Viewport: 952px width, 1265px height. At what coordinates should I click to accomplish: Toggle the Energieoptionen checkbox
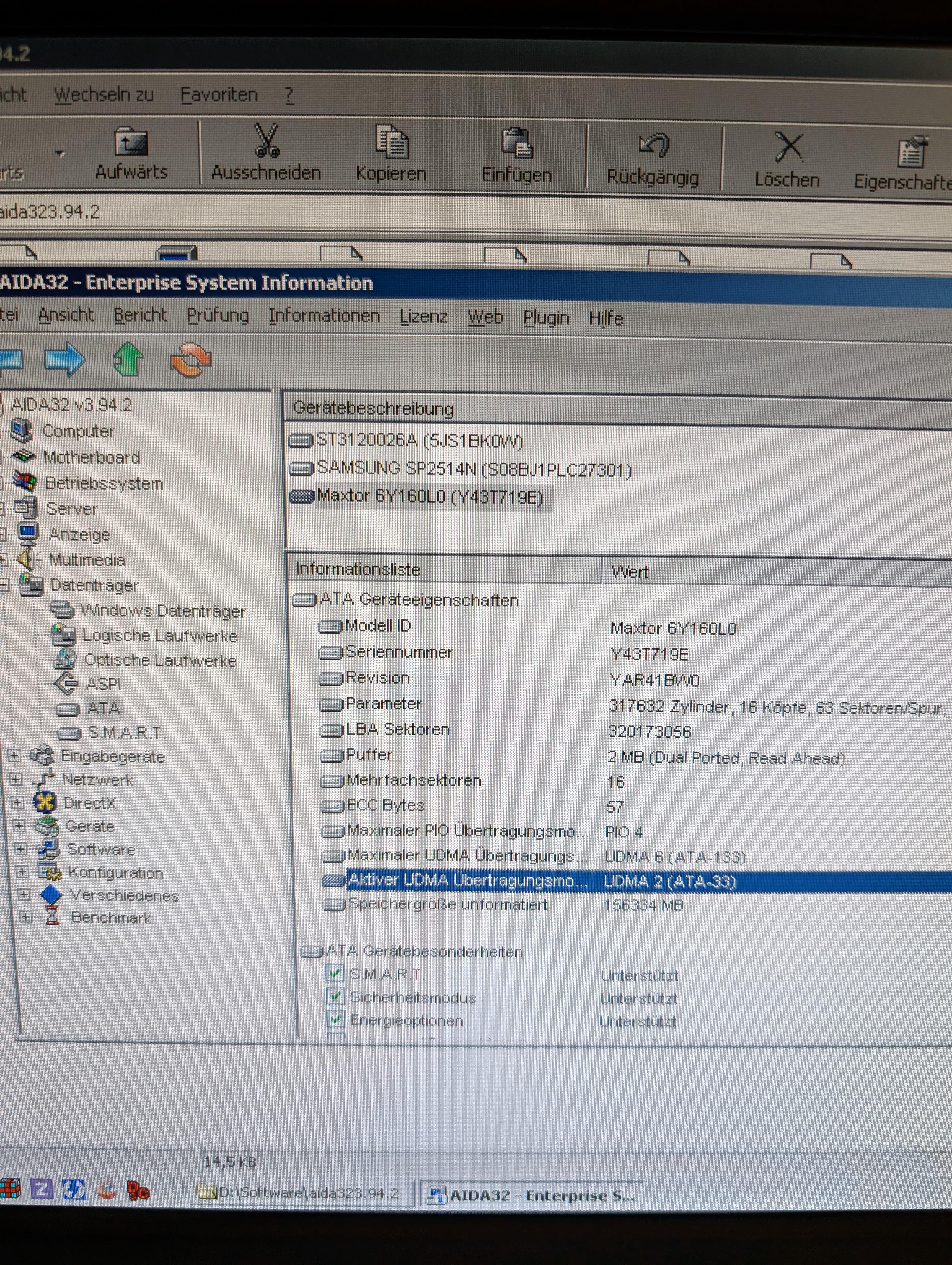(336, 1019)
